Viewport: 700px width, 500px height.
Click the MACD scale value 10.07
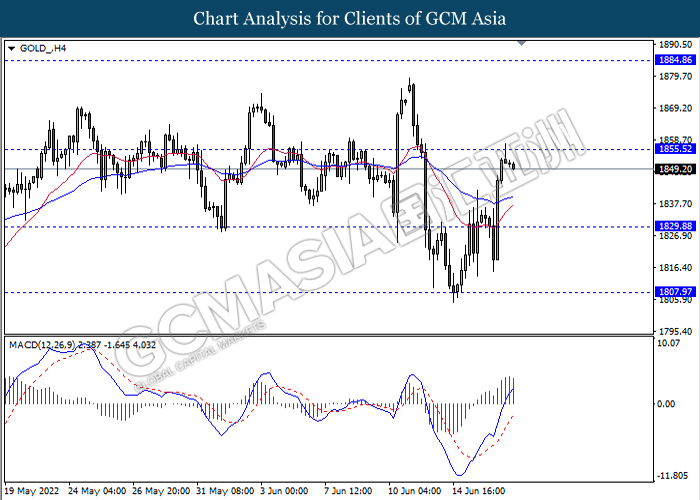[669, 343]
